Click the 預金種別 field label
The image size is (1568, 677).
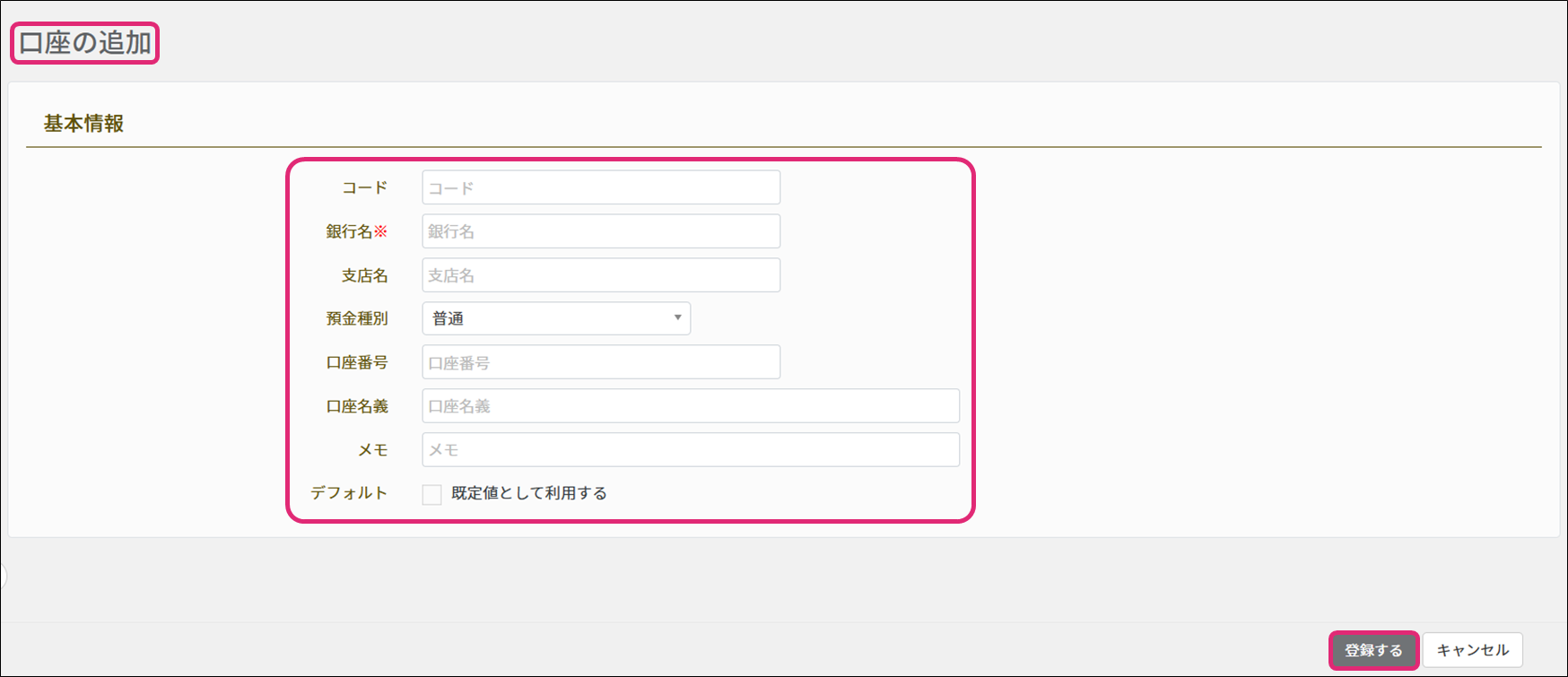pos(357,318)
